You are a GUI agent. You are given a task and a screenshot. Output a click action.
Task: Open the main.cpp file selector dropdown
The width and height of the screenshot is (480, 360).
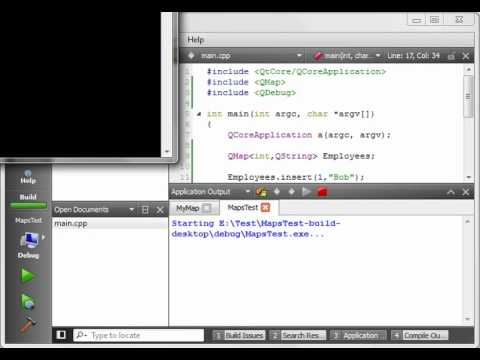click(x=299, y=55)
